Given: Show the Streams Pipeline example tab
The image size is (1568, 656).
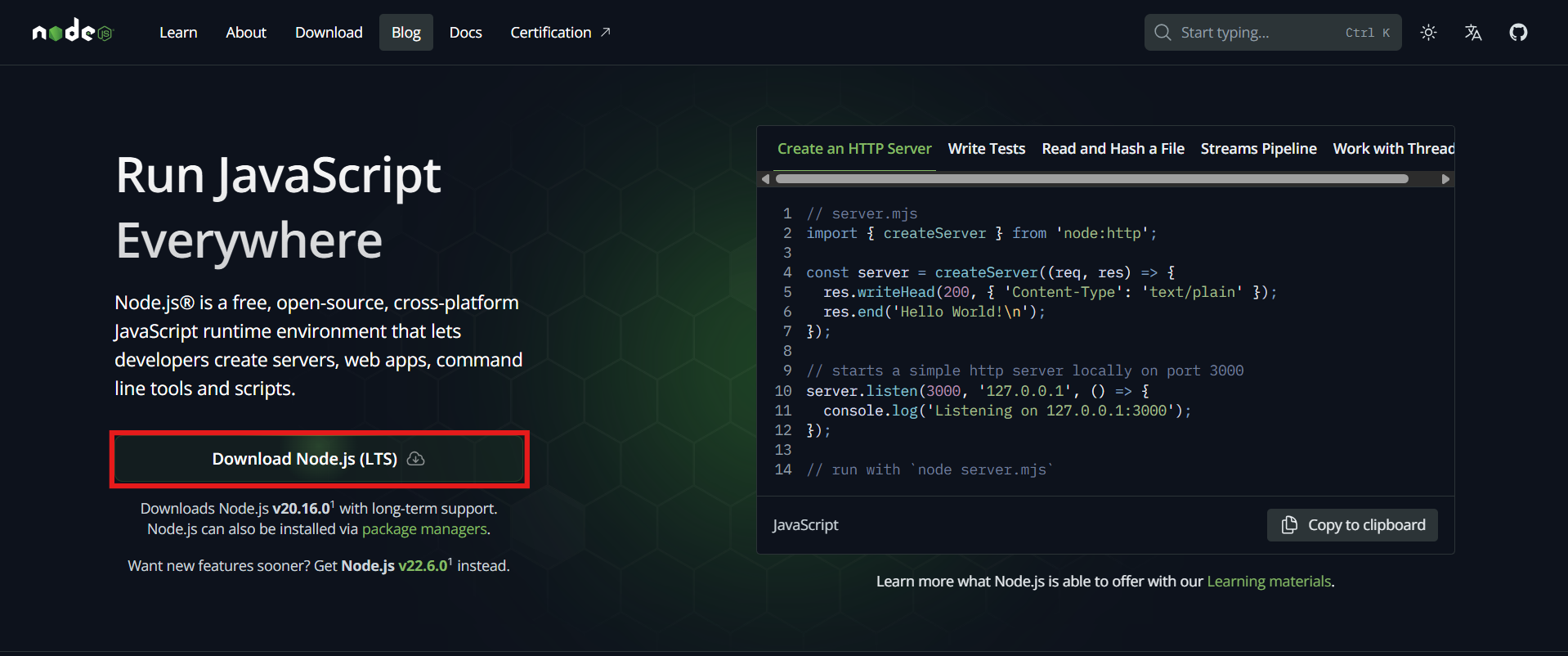Looking at the screenshot, I should pos(1258,149).
